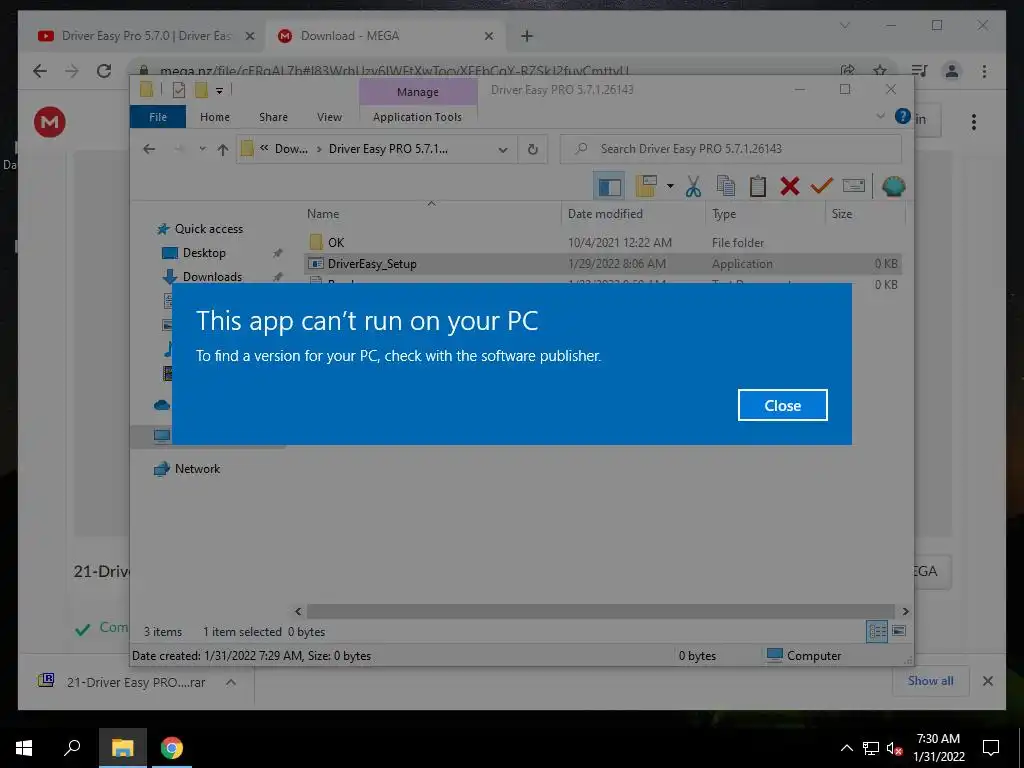Click New Folder icon in Explorer title bar
The height and width of the screenshot is (768, 1024).
(200, 90)
